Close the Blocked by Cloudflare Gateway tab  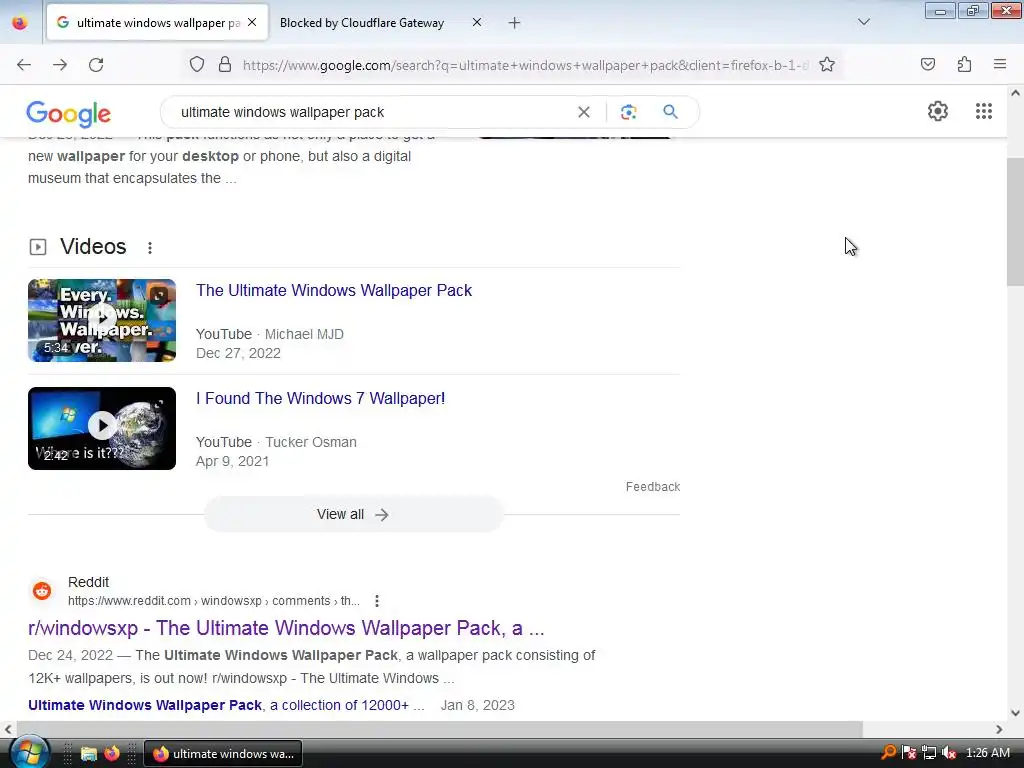coord(477,22)
